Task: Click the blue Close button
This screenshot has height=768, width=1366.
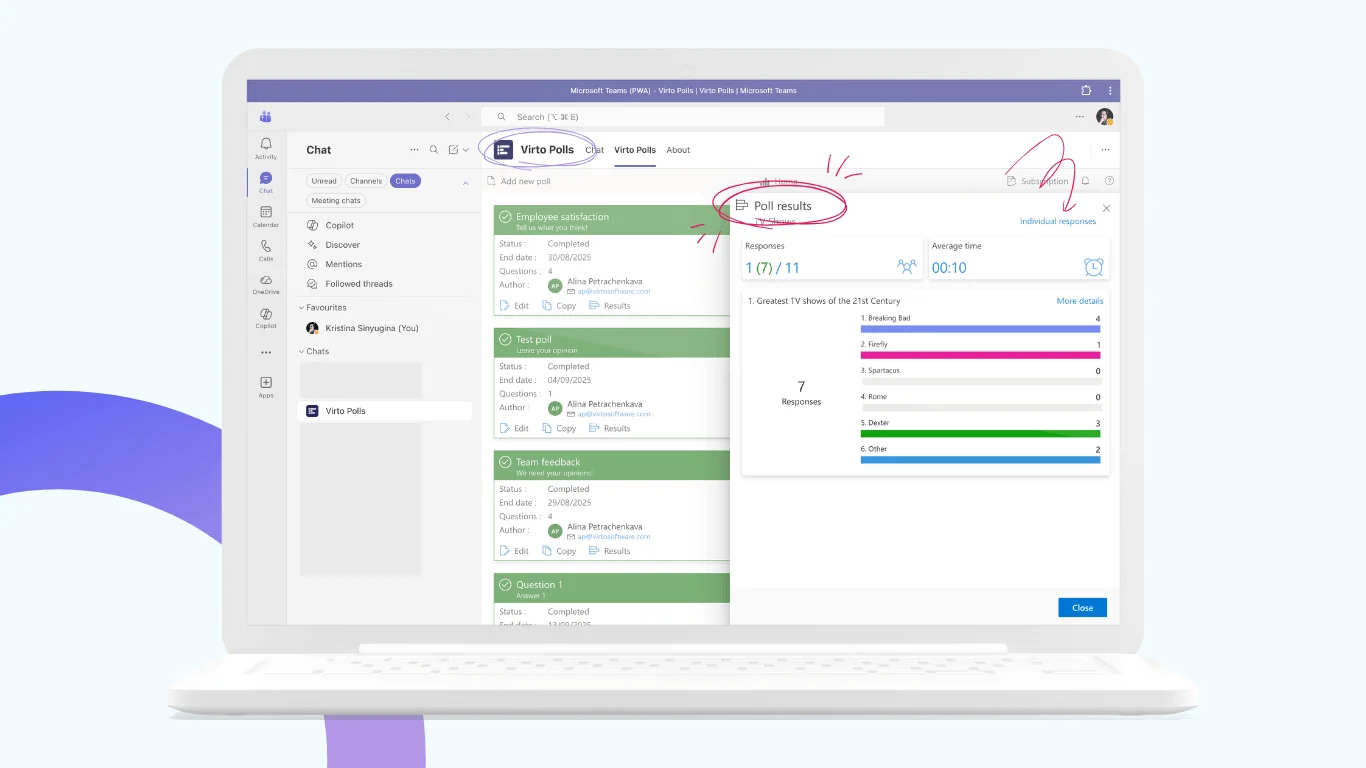Action: (1082, 608)
